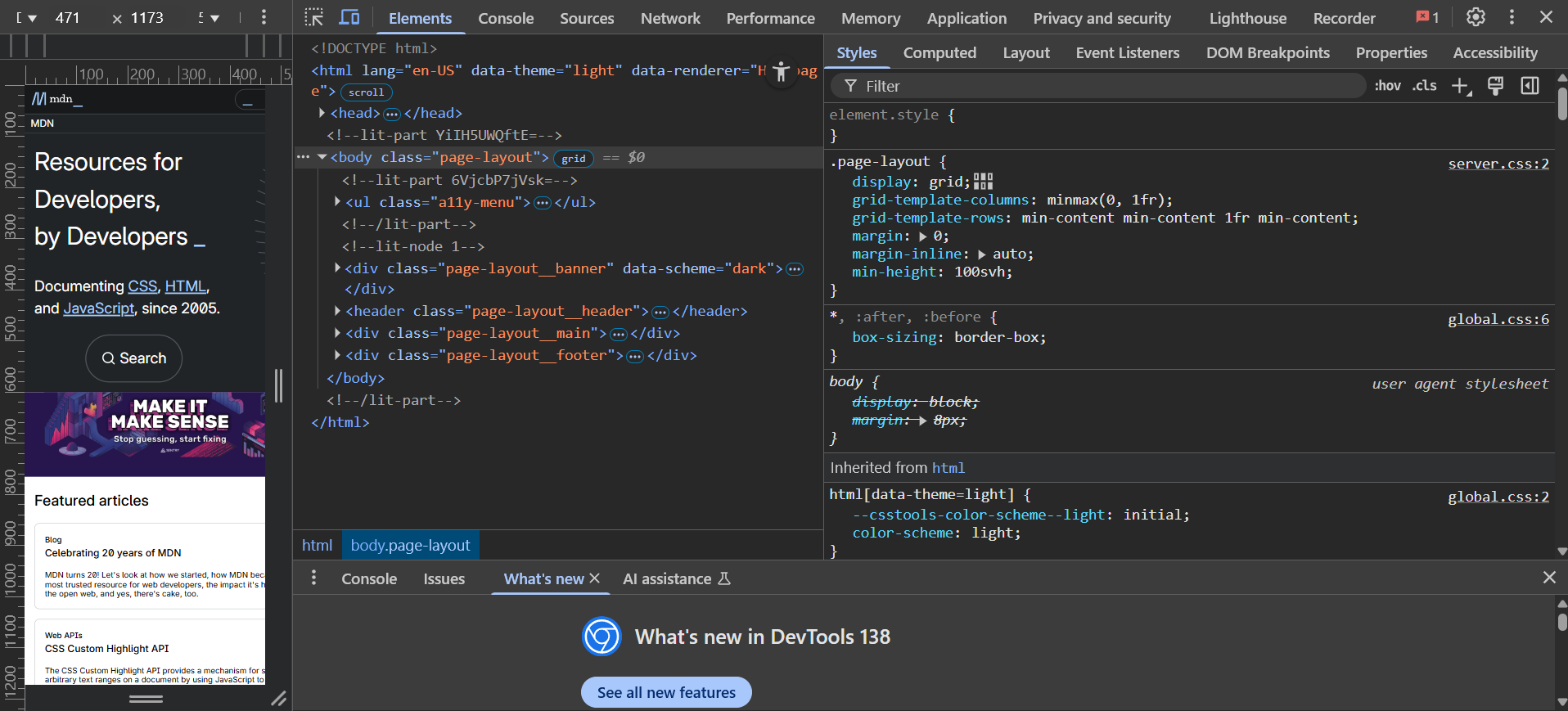Open the Memory tab
This screenshot has width=1568, height=711.
[871, 18]
